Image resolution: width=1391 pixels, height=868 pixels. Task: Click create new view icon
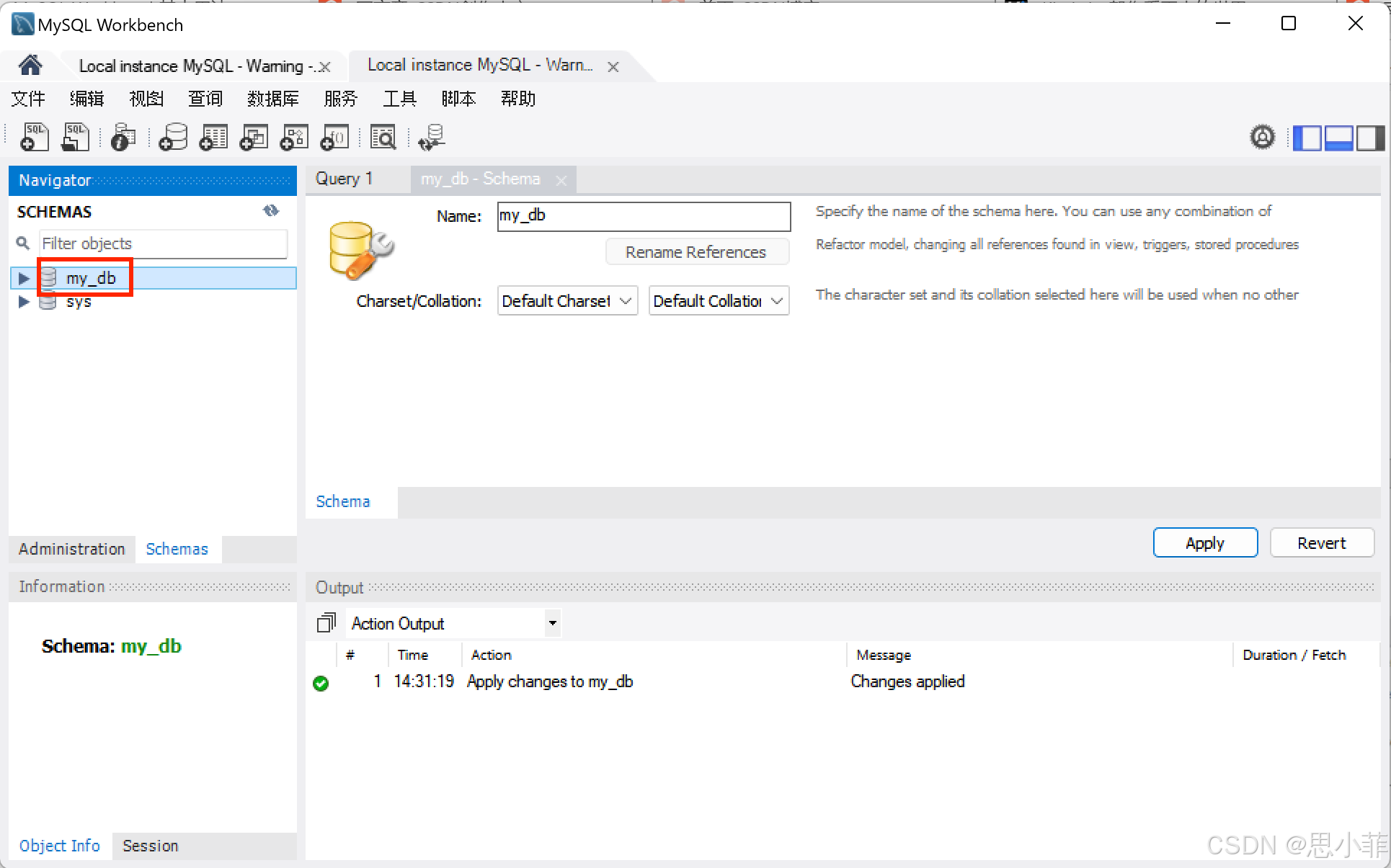(x=254, y=137)
